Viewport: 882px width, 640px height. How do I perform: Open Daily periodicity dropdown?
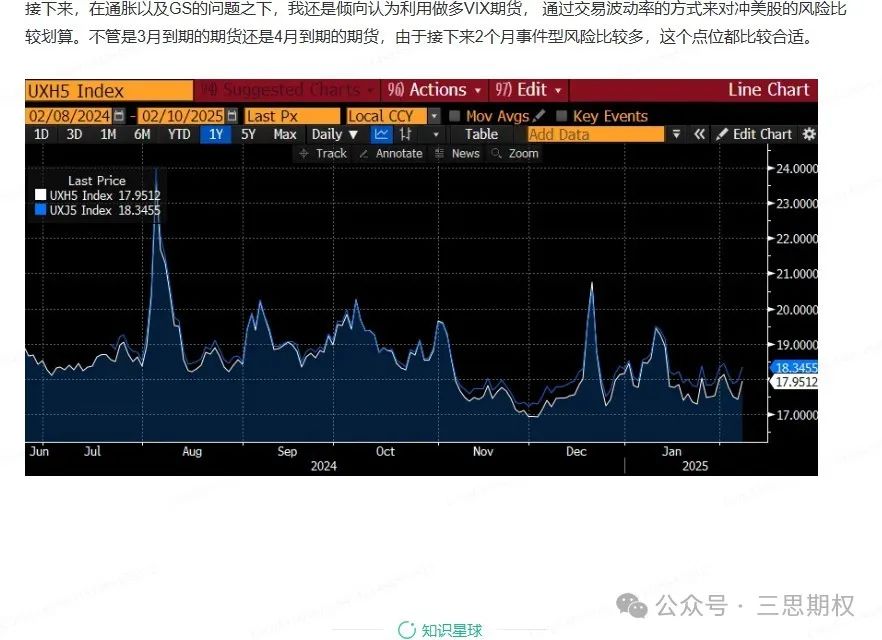335,134
